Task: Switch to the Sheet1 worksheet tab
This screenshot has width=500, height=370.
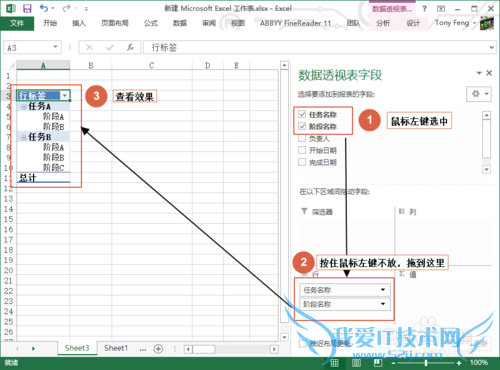Action: [x=116, y=348]
